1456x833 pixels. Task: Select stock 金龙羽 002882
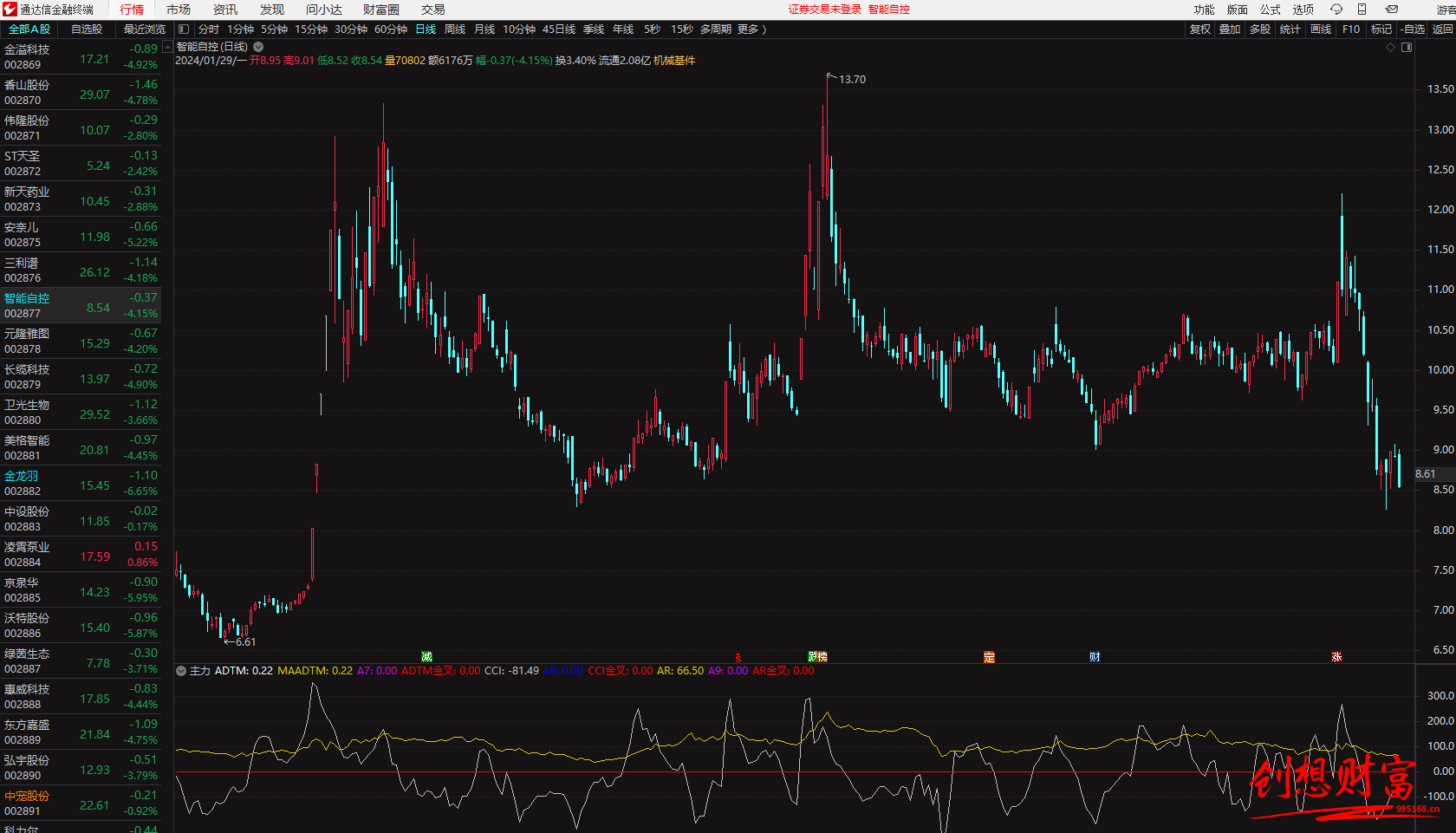tap(81, 483)
